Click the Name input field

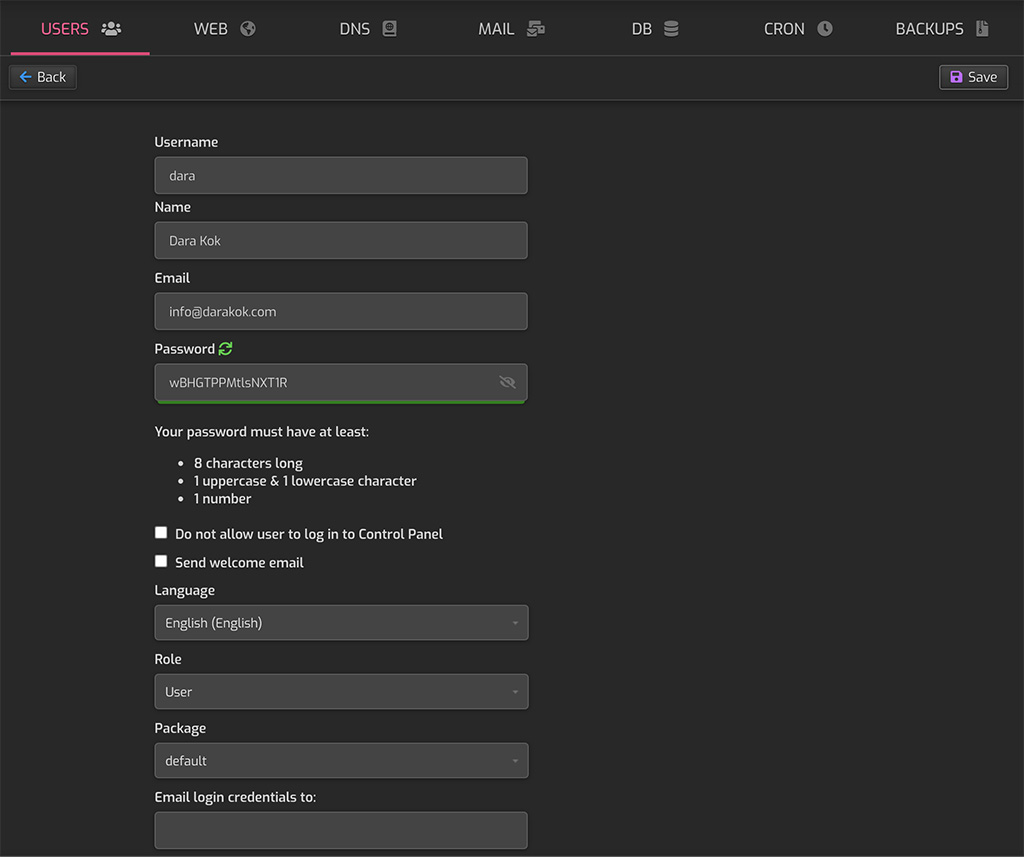click(341, 240)
